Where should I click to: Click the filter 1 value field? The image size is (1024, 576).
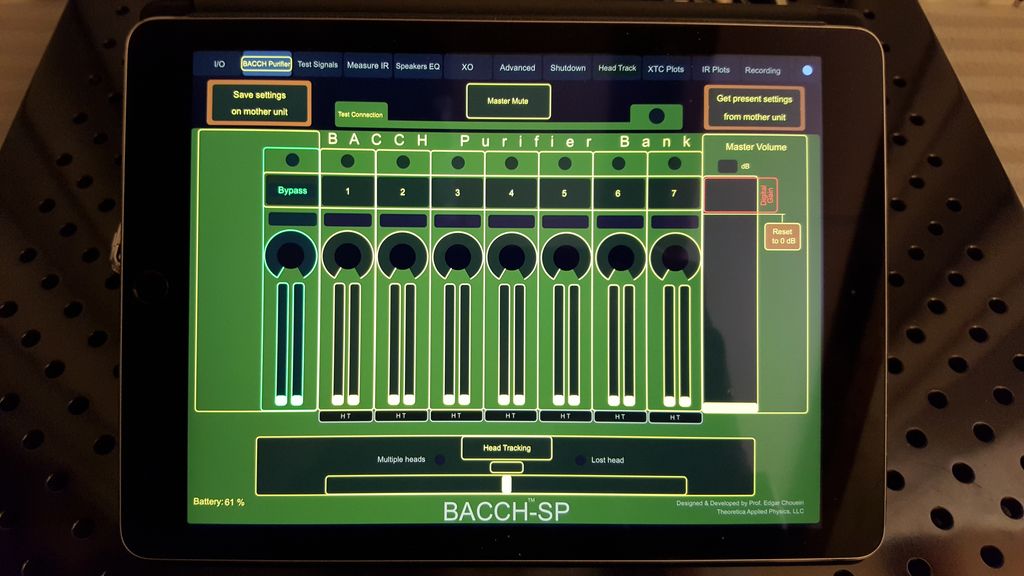point(347,220)
